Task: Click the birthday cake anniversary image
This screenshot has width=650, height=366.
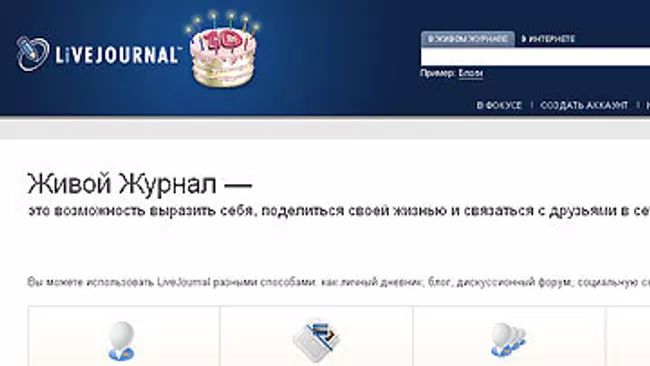Action: pyautogui.click(x=223, y=49)
